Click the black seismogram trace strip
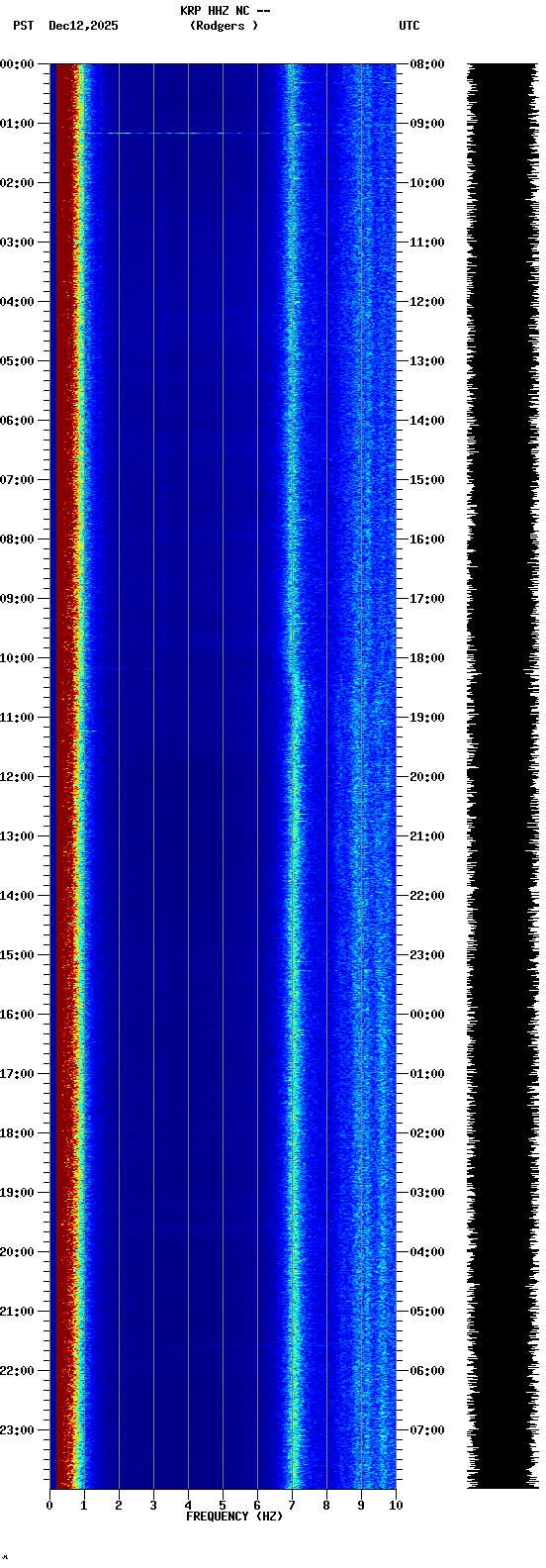 tap(503, 776)
